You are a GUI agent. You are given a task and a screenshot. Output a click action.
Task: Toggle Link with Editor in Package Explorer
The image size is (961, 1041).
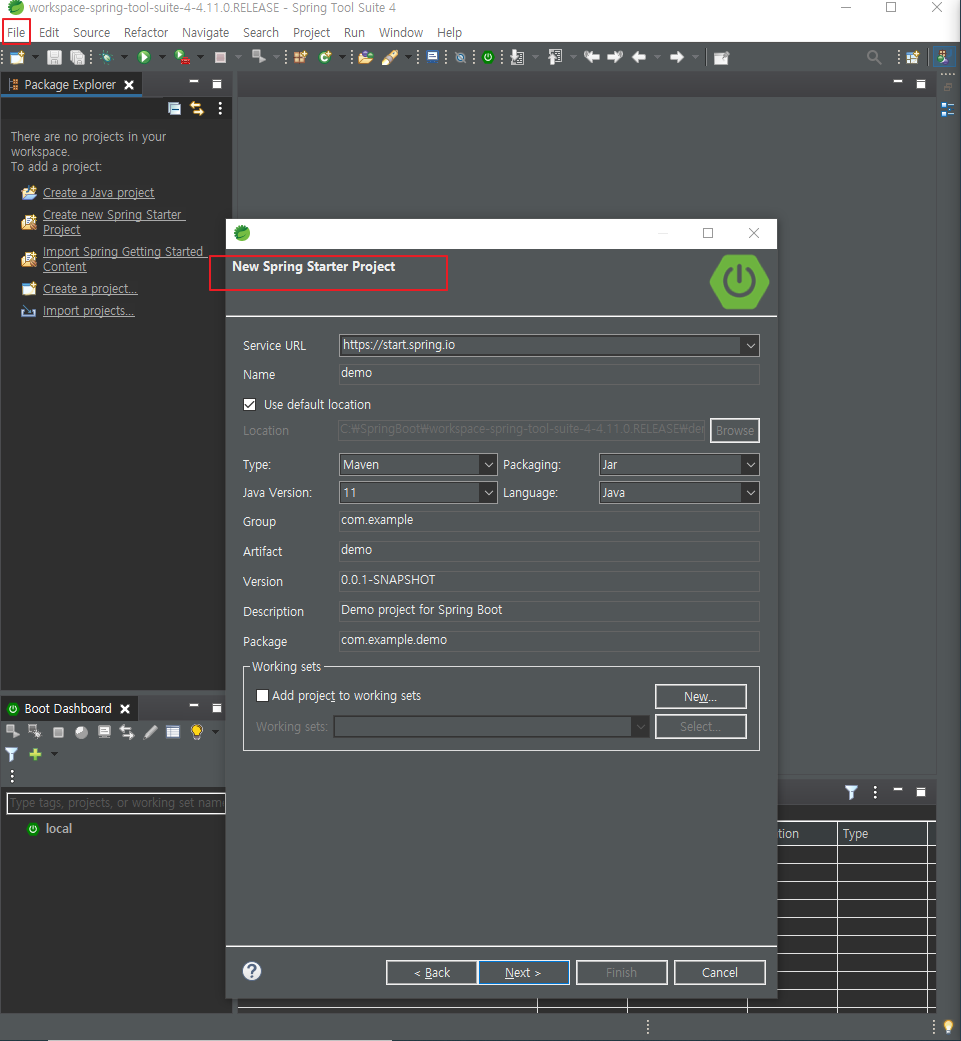click(x=197, y=108)
